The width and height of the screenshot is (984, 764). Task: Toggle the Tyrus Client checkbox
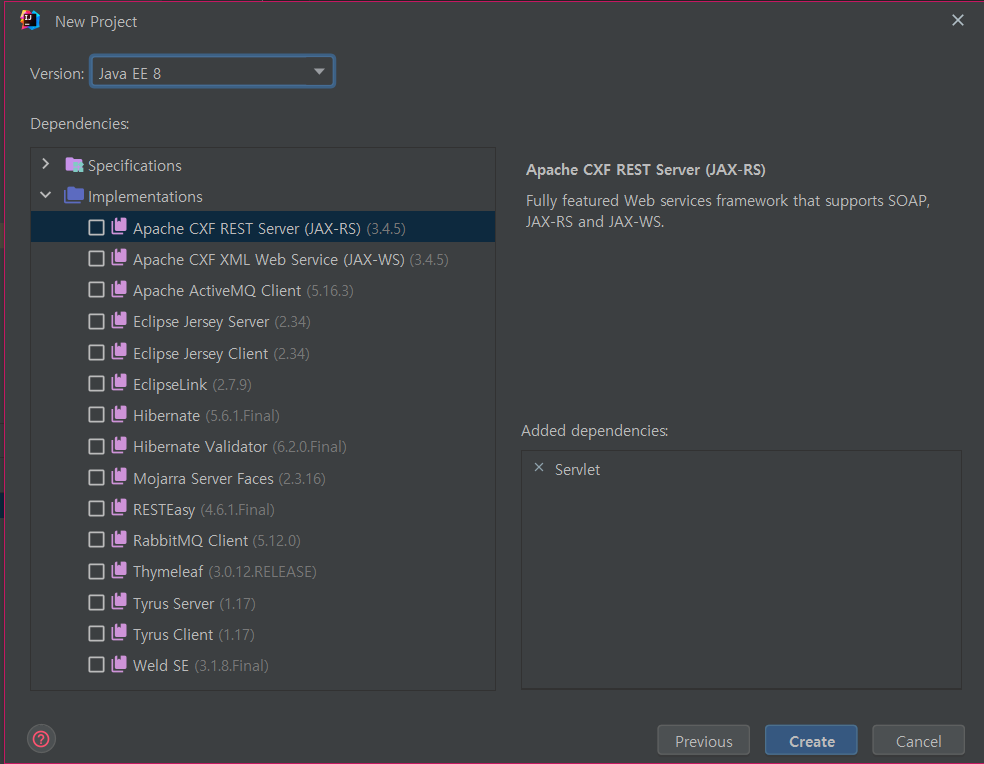pyautogui.click(x=96, y=633)
